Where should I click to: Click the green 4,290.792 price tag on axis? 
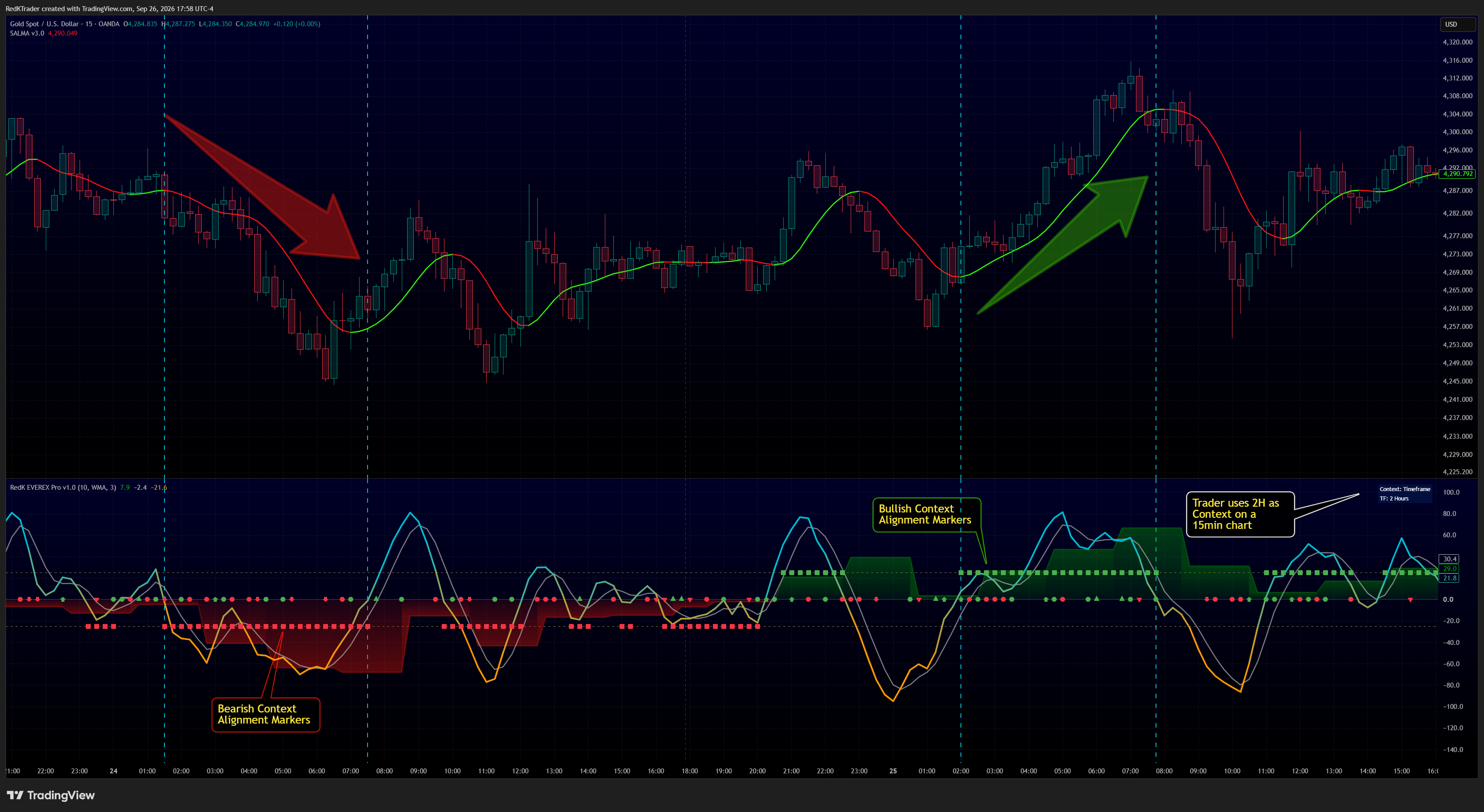(x=1457, y=173)
